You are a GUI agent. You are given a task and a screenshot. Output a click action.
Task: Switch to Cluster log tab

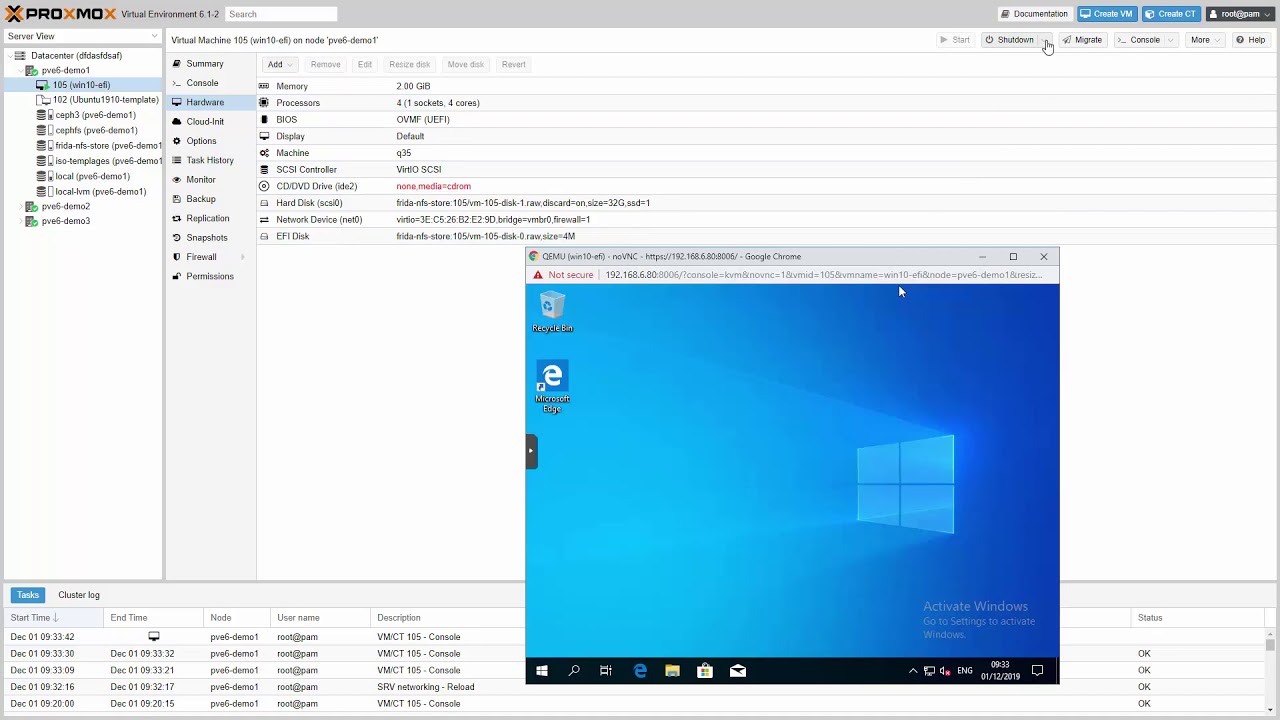[x=79, y=595]
